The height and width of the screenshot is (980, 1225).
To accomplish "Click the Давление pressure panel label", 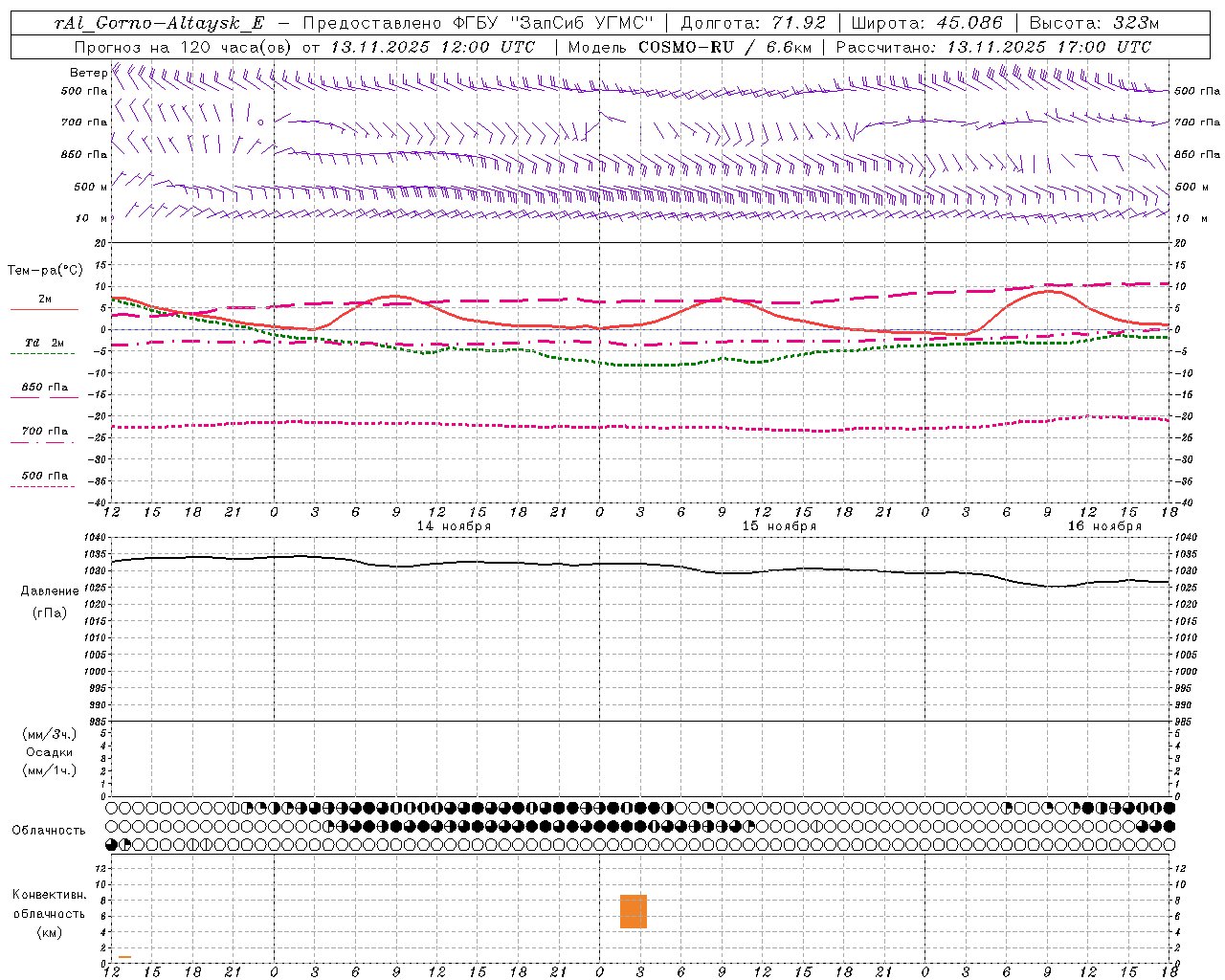I will coord(50,591).
